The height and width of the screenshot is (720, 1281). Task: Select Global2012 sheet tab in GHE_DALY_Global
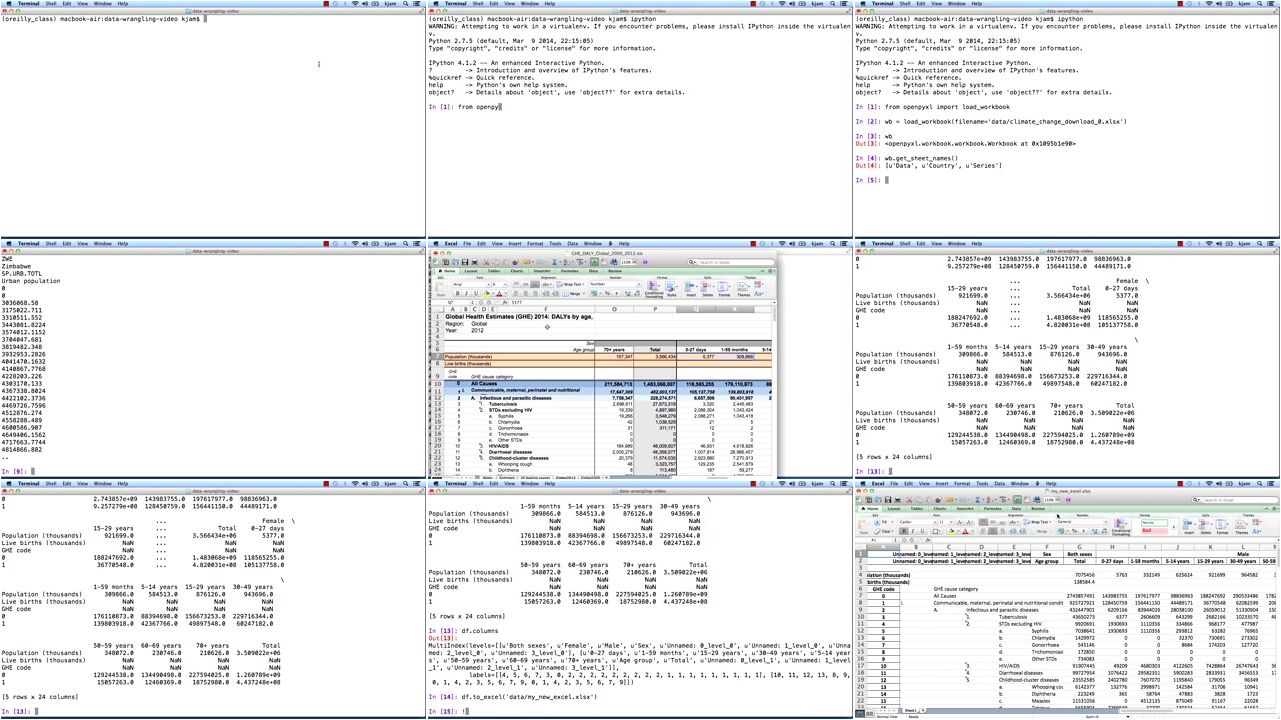566,477
